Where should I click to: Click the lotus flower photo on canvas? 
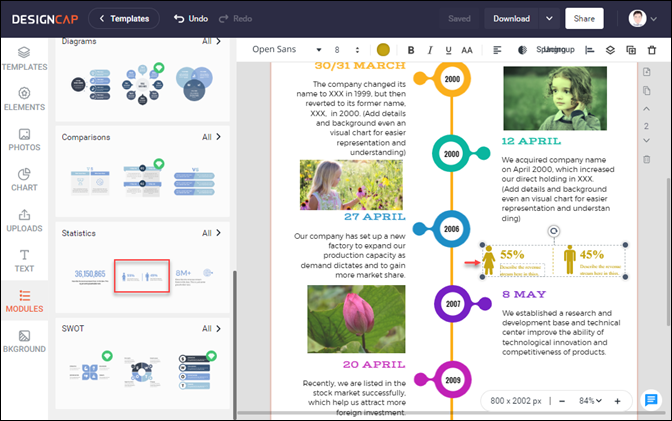356,319
